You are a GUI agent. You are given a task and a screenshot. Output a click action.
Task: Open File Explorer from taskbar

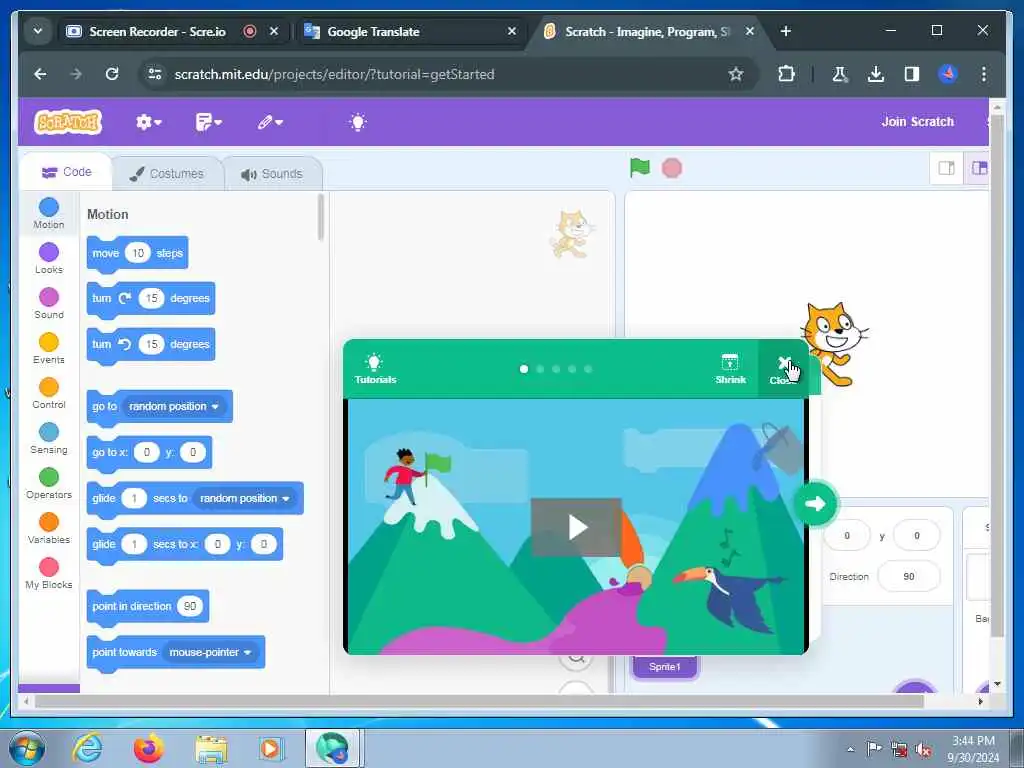[211, 749]
